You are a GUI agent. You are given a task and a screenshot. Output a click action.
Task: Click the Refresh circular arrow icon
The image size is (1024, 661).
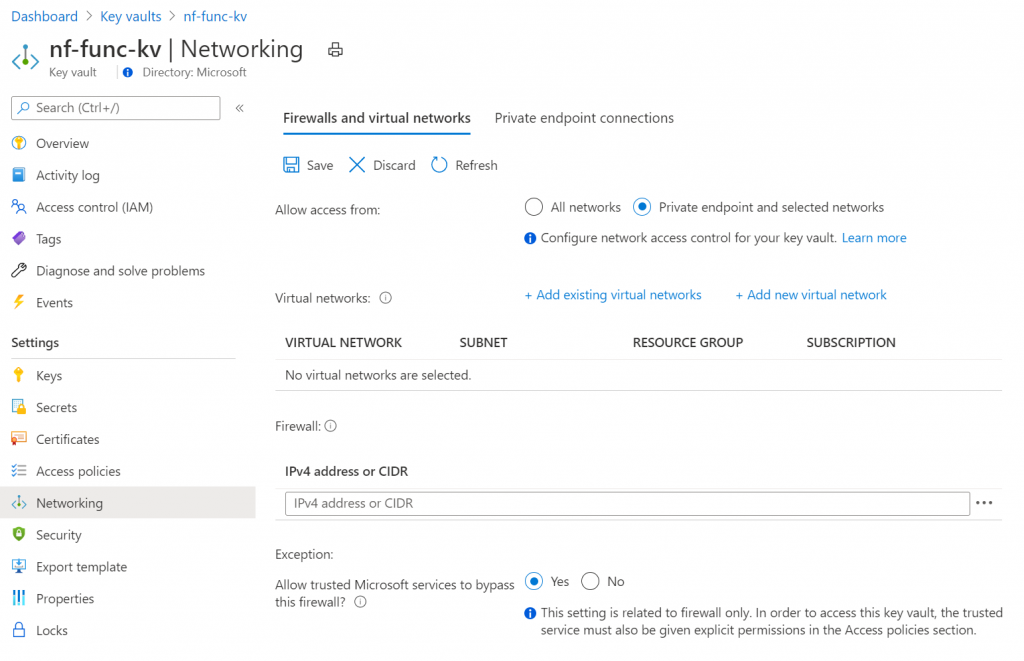(439, 165)
